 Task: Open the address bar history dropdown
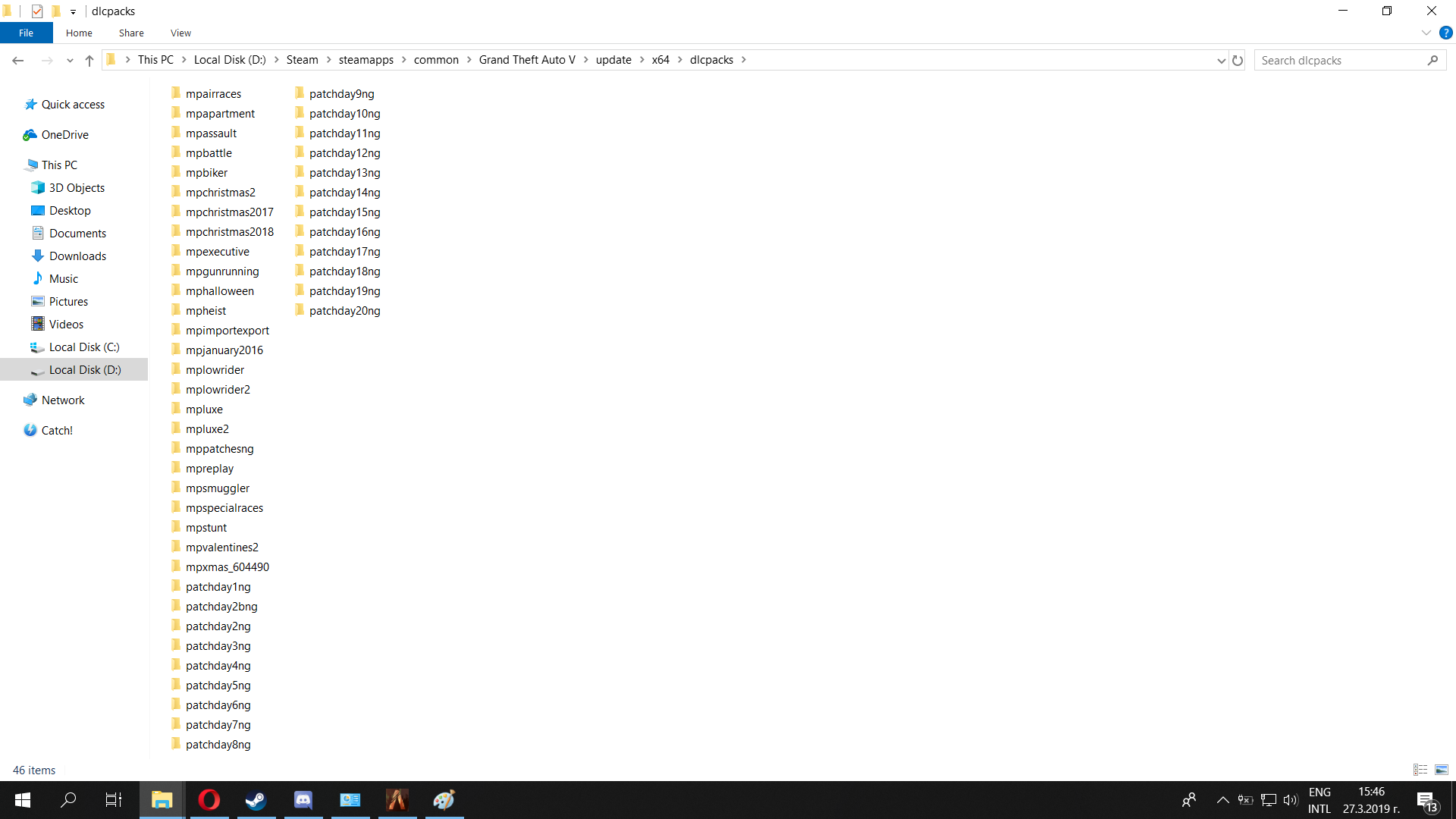1221,61
